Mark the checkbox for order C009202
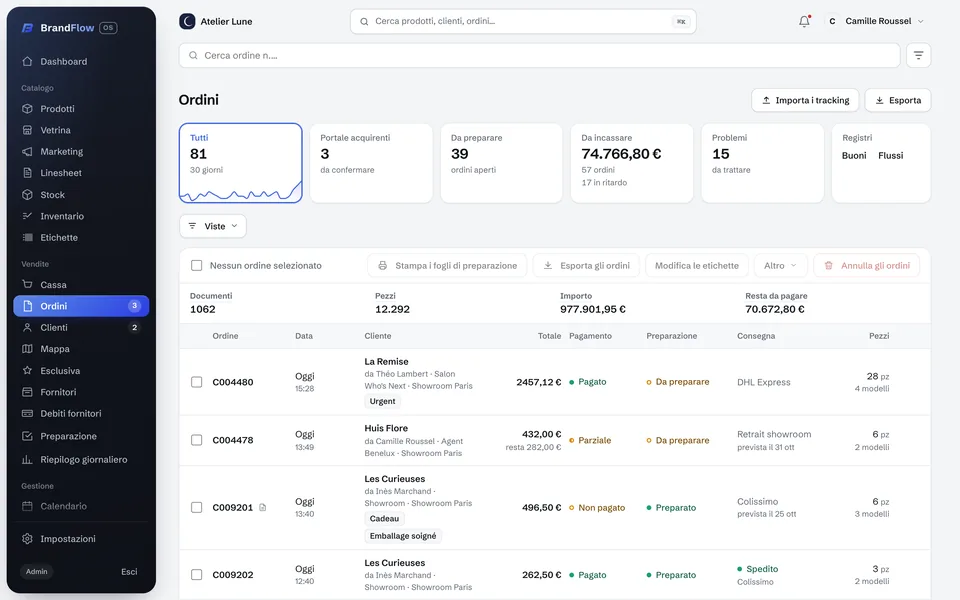960x600 pixels. tap(197, 575)
